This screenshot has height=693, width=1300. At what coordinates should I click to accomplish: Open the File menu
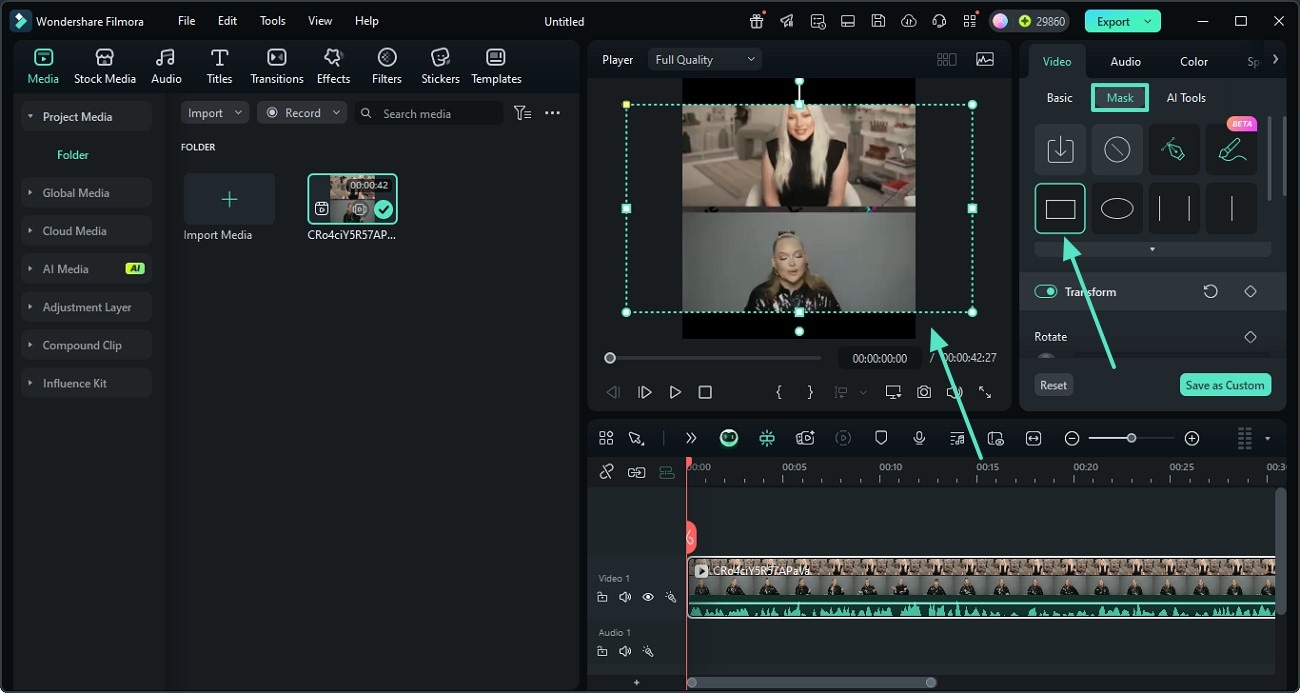pyautogui.click(x=187, y=21)
